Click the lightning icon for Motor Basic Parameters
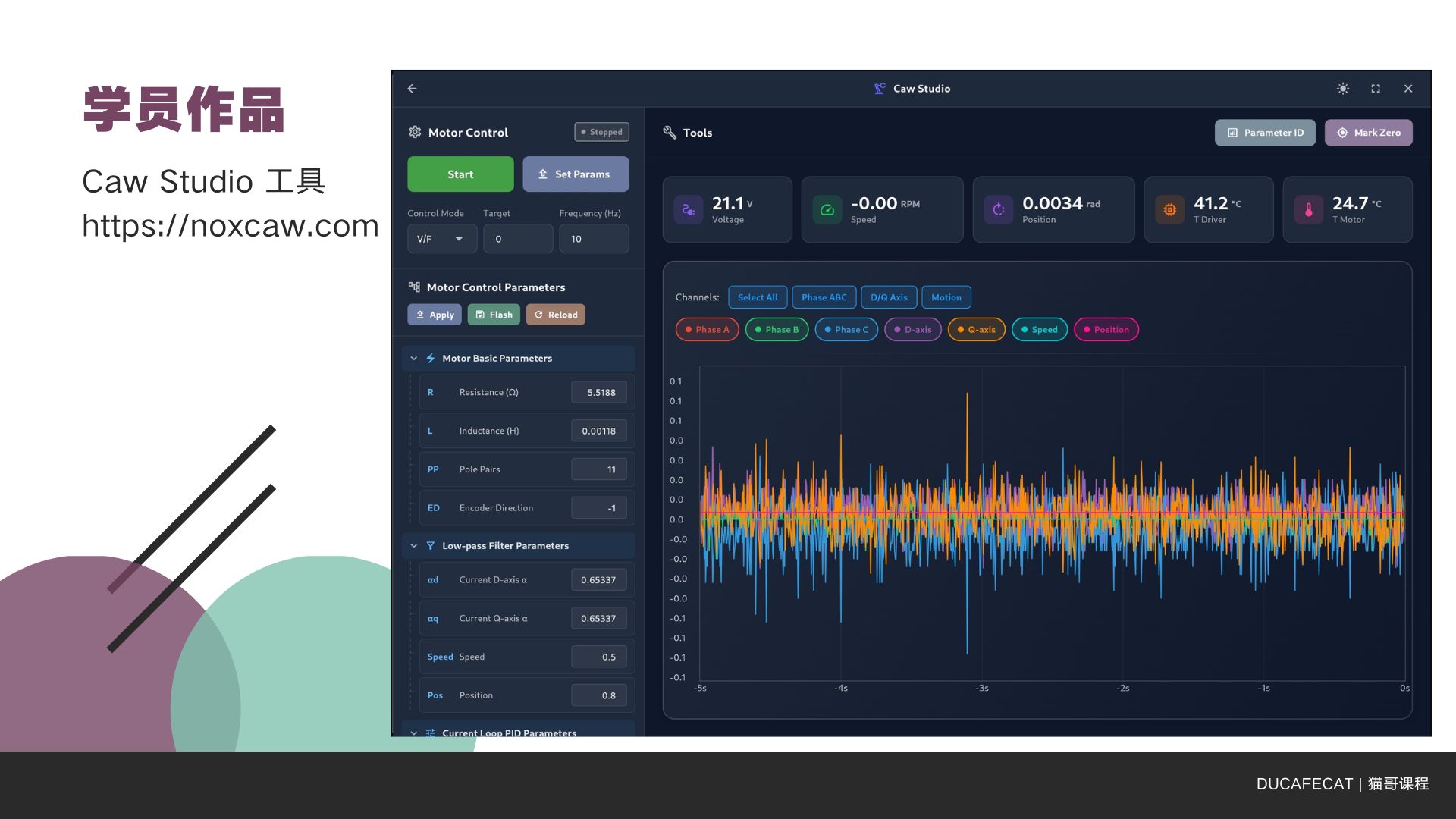The height and width of the screenshot is (819, 1456). point(431,358)
